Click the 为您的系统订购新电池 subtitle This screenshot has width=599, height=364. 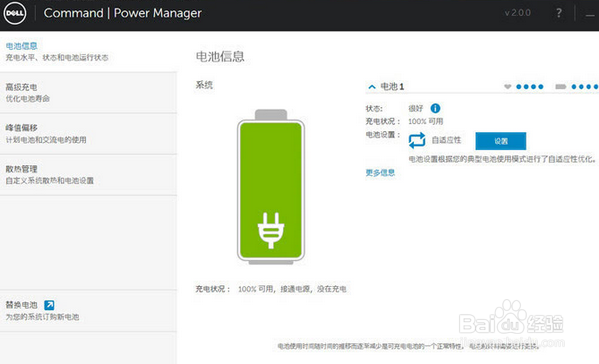tap(42, 317)
